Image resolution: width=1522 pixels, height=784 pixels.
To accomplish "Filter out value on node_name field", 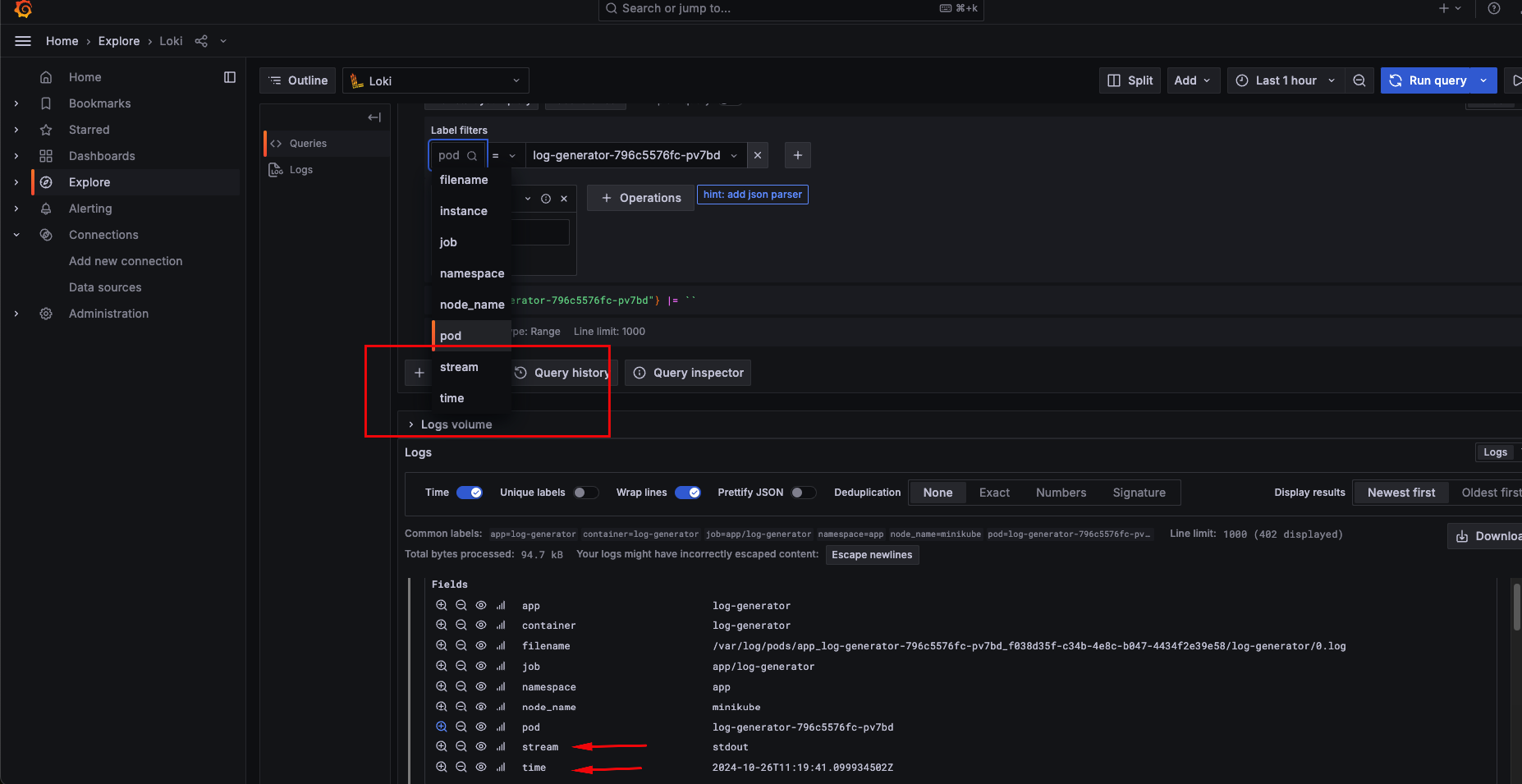I will [x=461, y=706].
